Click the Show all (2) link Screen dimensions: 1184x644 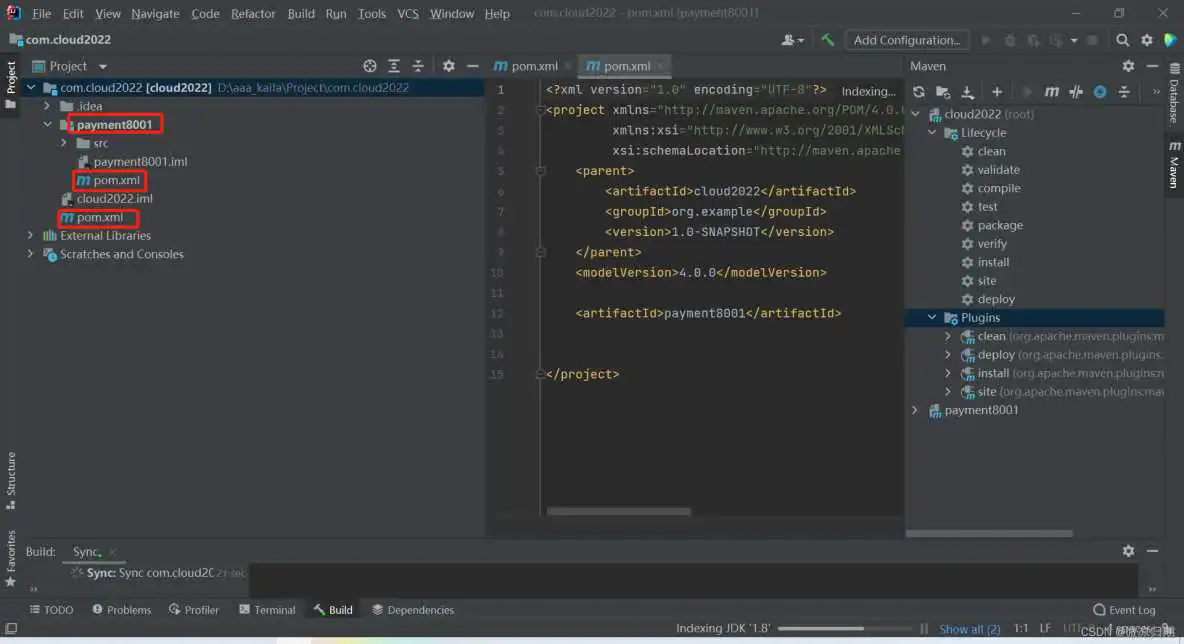(x=969, y=629)
